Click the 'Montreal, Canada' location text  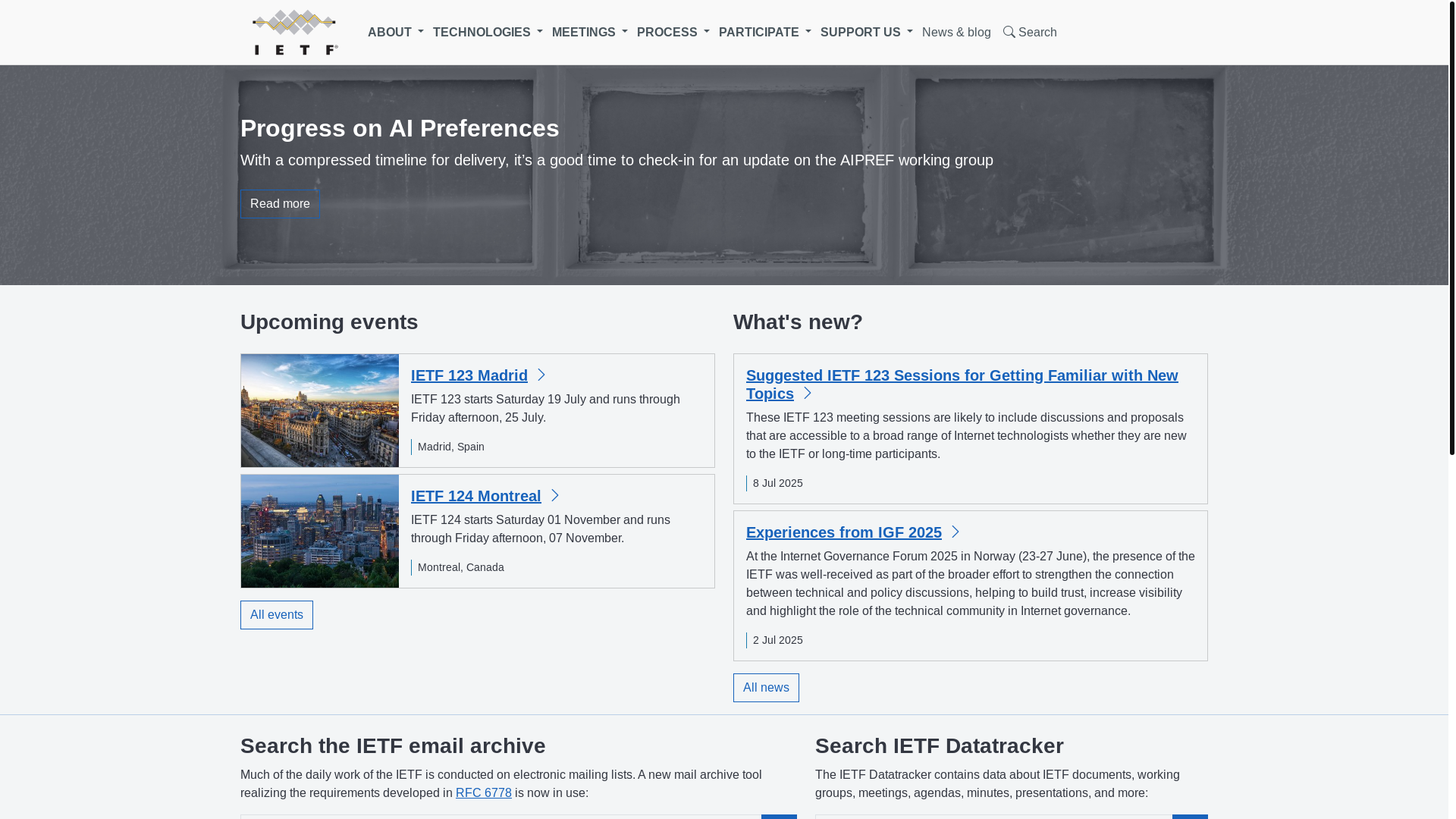tap(461, 567)
